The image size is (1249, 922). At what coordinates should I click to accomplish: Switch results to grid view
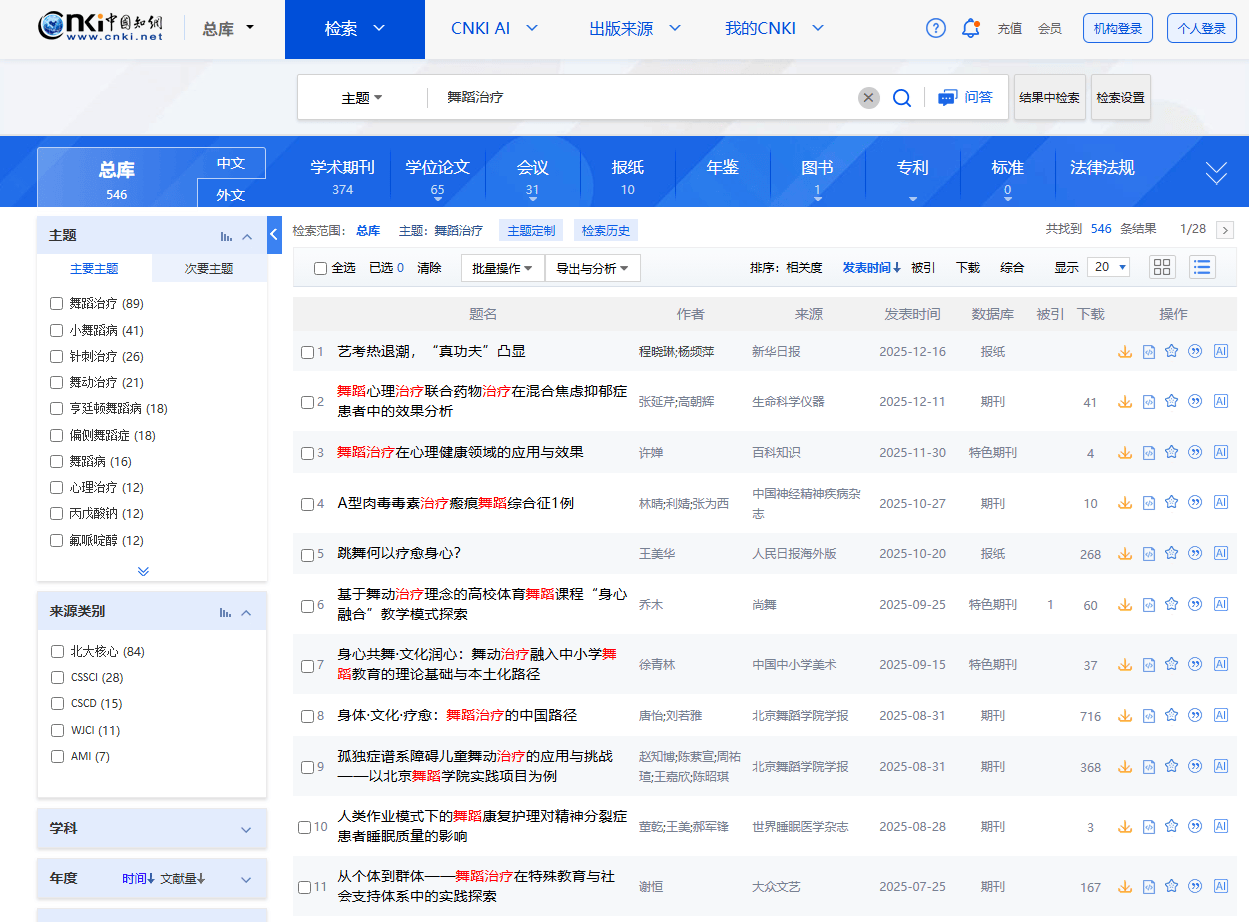coord(1161,267)
